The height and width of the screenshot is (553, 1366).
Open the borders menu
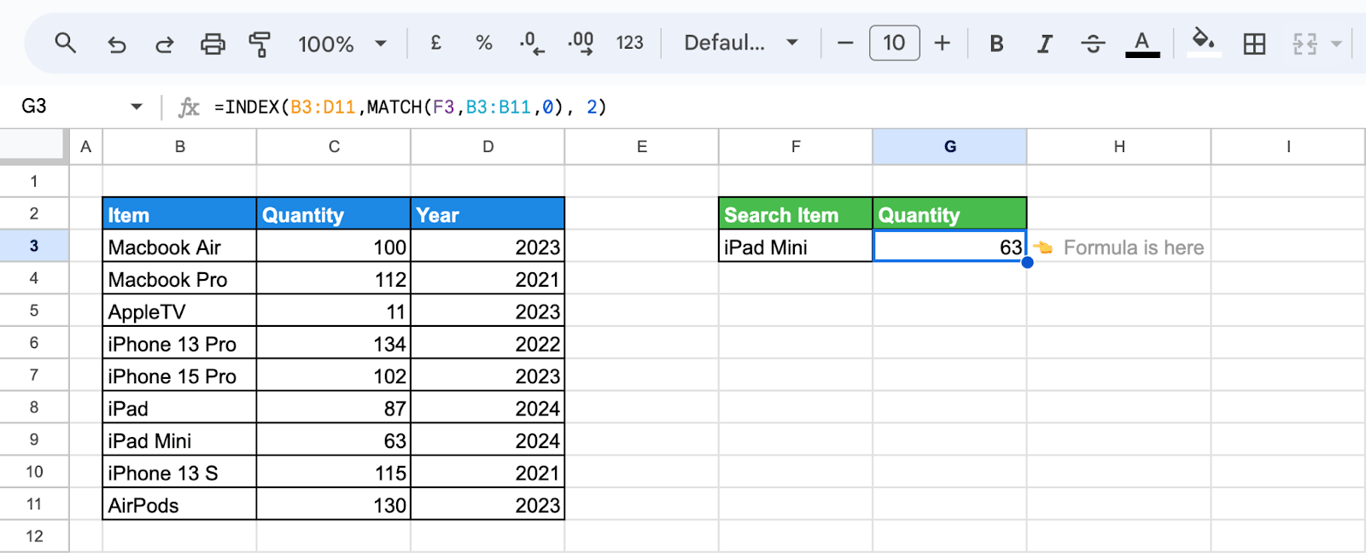point(1254,43)
